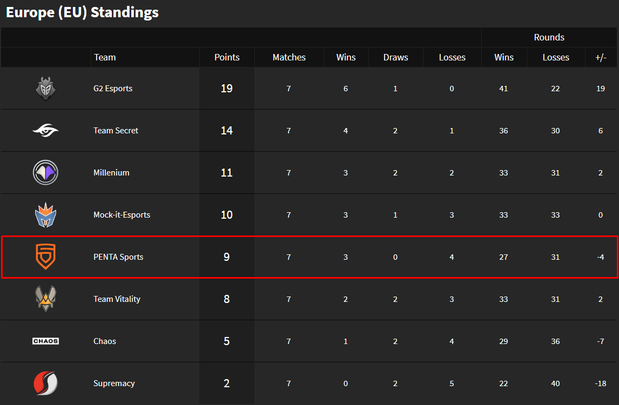Sort by the Matches column header

289,57
